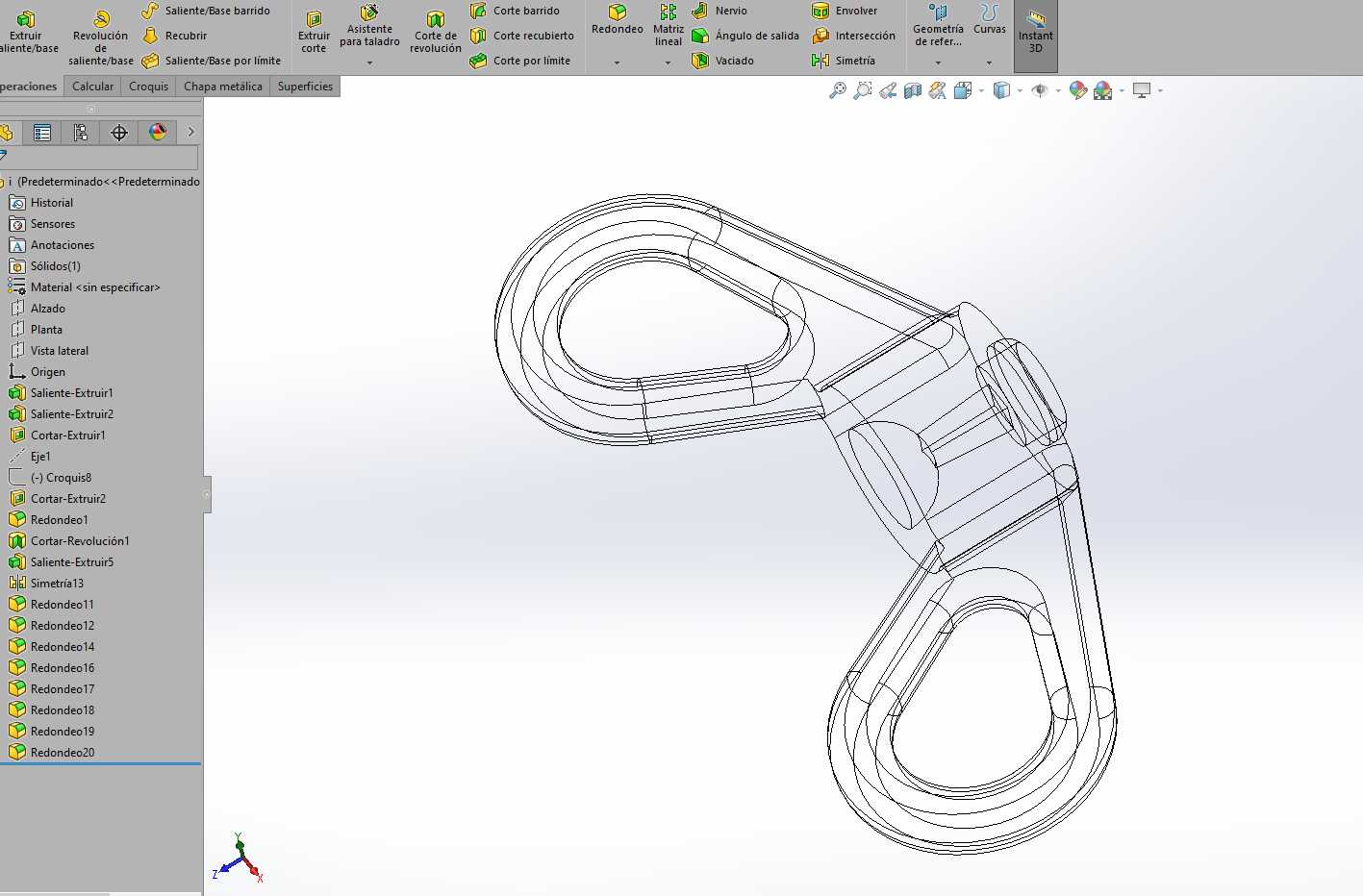Collapse the feature tree panel handle
The image size is (1363, 896).
tap(207, 494)
